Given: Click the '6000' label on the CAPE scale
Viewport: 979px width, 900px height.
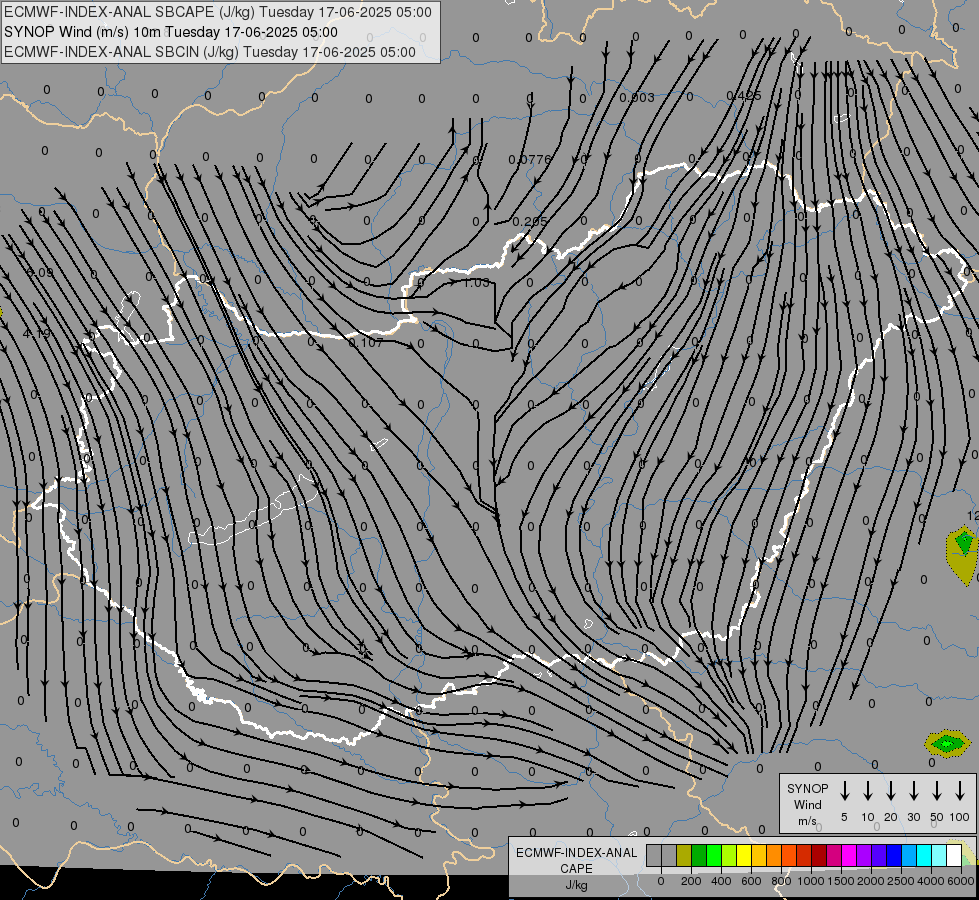Looking at the screenshot, I should pyautogui.click(x=961, y=881).
